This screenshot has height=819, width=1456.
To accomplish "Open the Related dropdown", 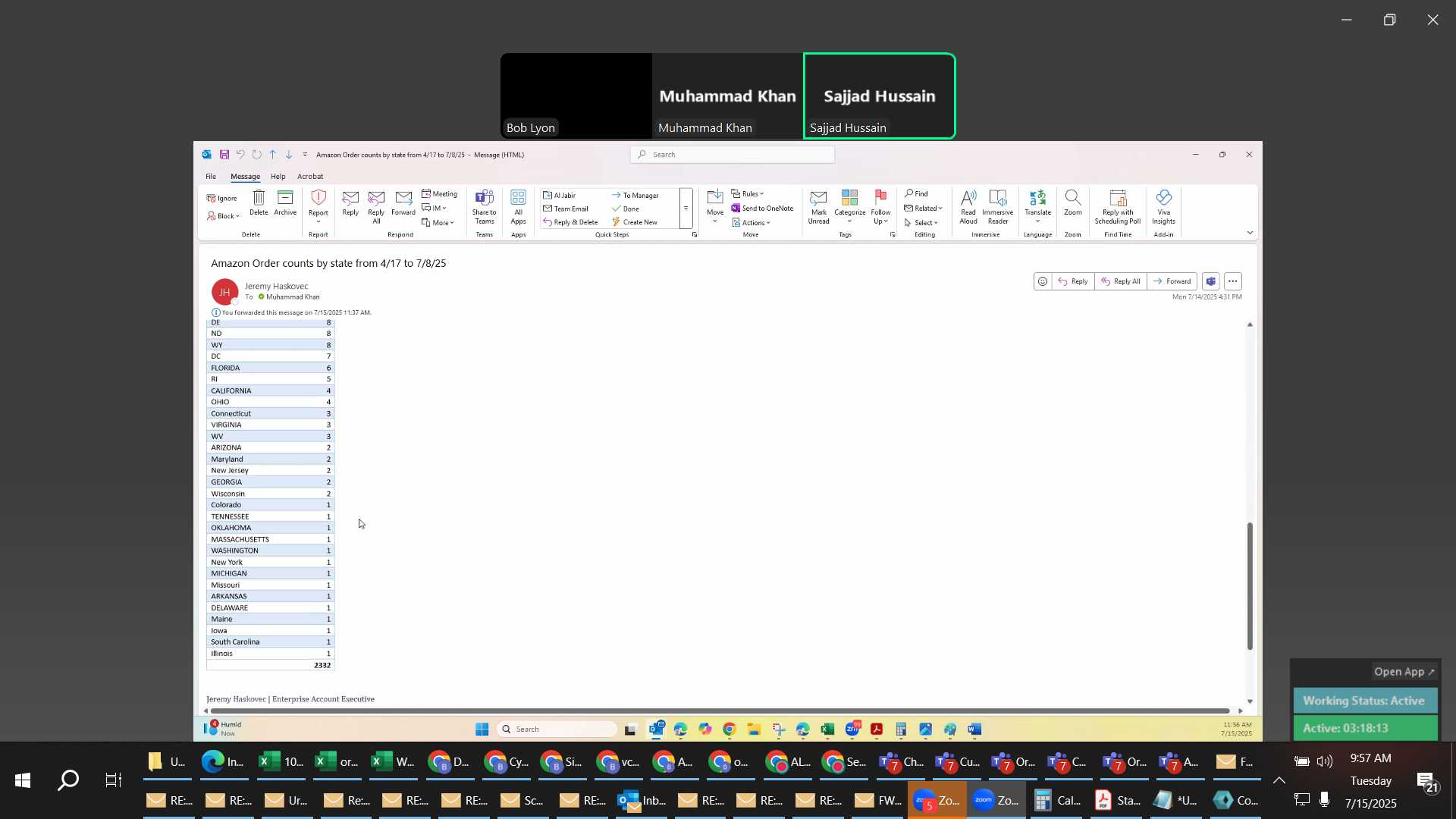I will point(923,209).
